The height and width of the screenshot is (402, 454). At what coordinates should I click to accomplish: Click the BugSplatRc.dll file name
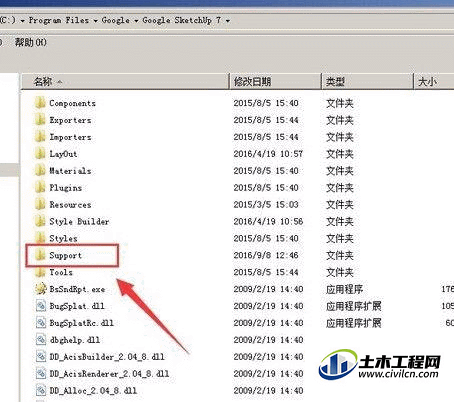pos(82,323)
